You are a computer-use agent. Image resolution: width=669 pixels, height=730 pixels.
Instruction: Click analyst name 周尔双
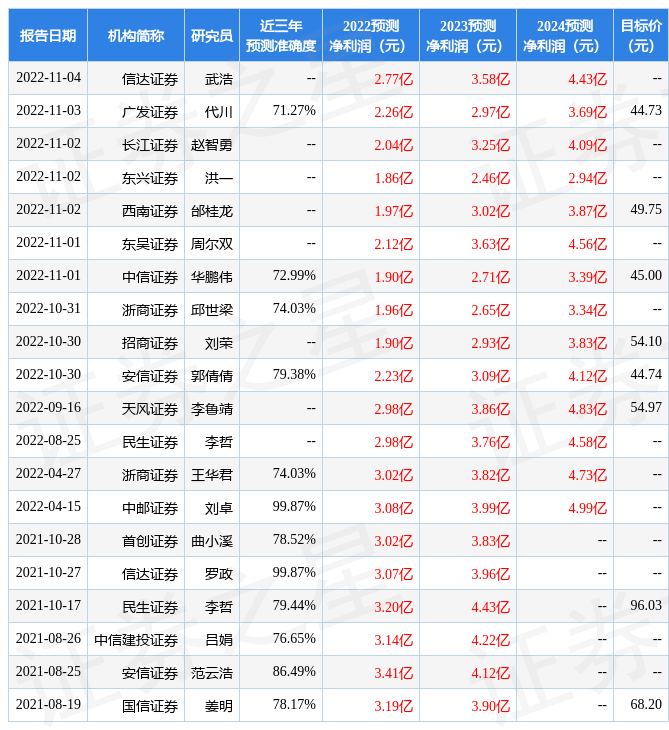(x=212, y=244)
